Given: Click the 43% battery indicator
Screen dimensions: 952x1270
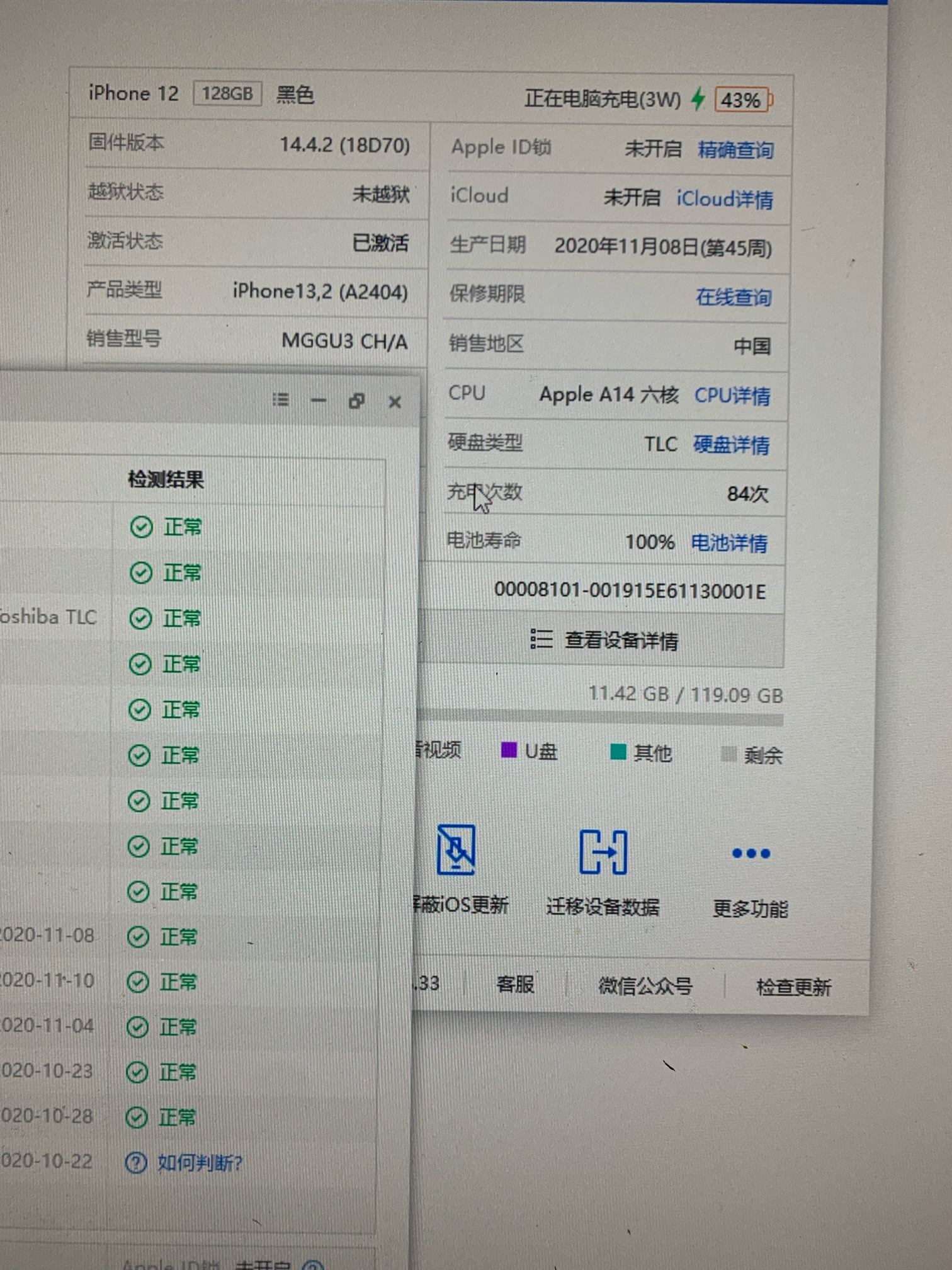Looking at the screenshot, I should 743,100.
